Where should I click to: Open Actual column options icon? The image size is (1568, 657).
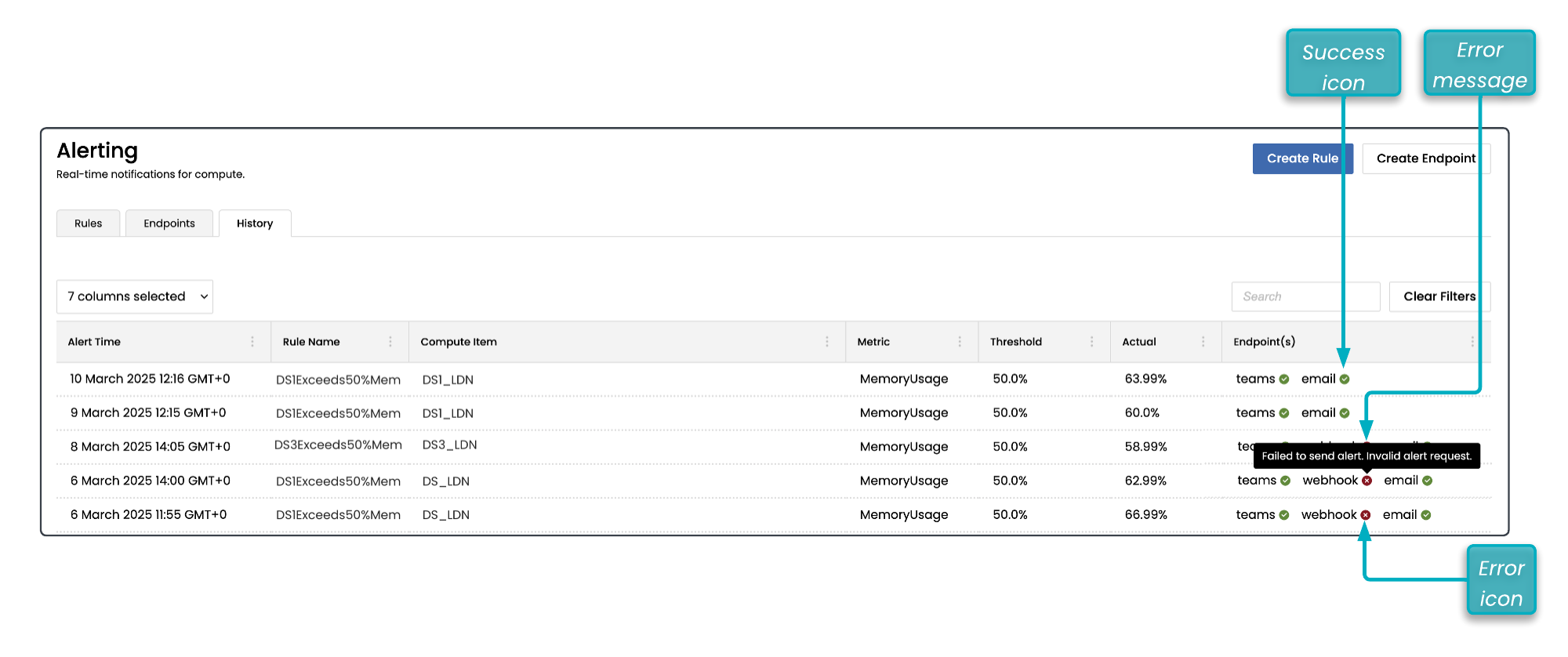click(1203, 342)
